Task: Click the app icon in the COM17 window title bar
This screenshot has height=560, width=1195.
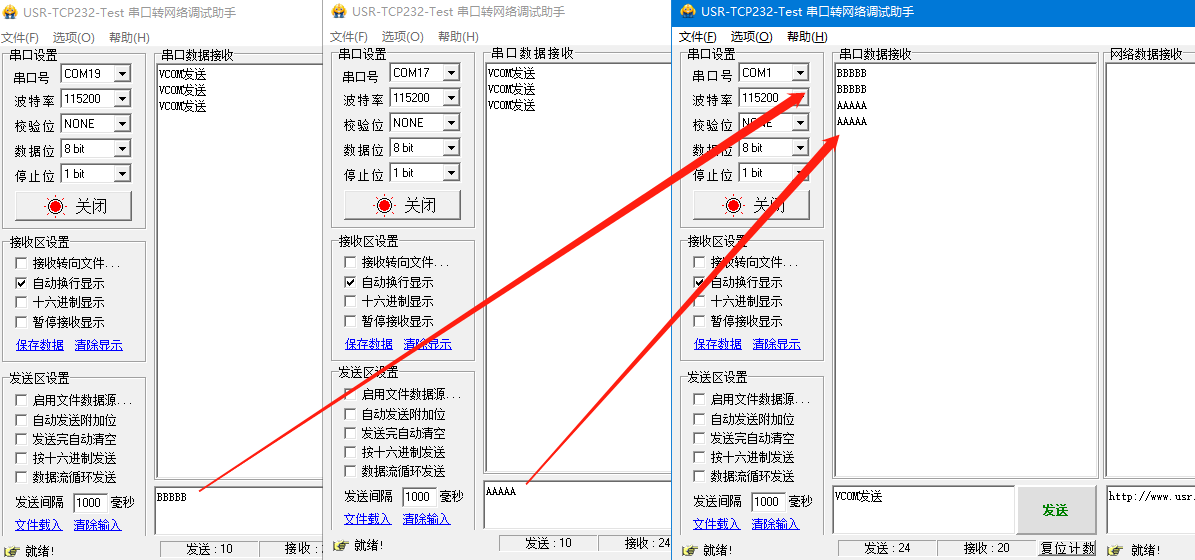Action: pos(339,11)
